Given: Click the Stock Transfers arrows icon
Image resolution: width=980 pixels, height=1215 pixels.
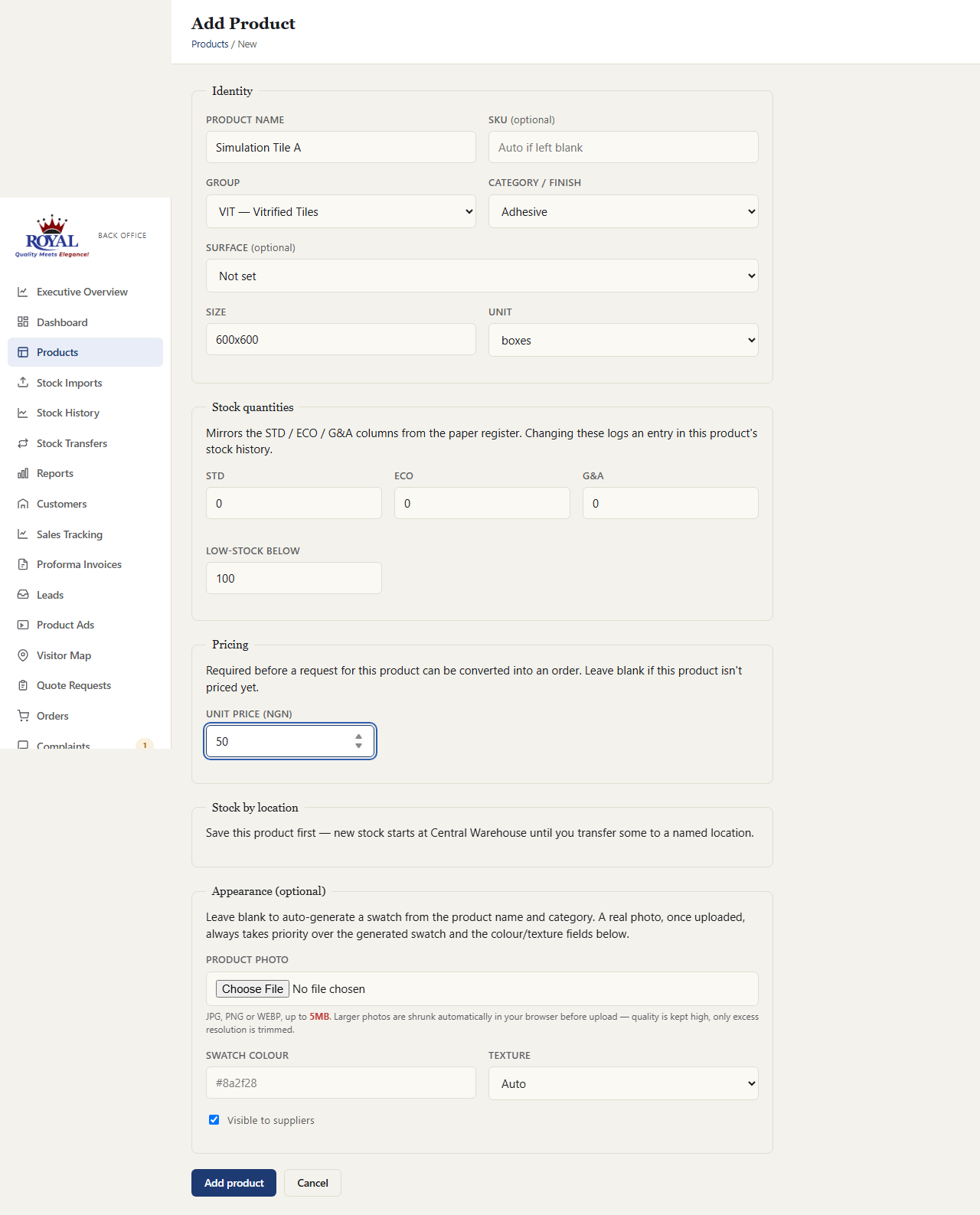Looking at the screenshot, I should [x=23, y=443].
